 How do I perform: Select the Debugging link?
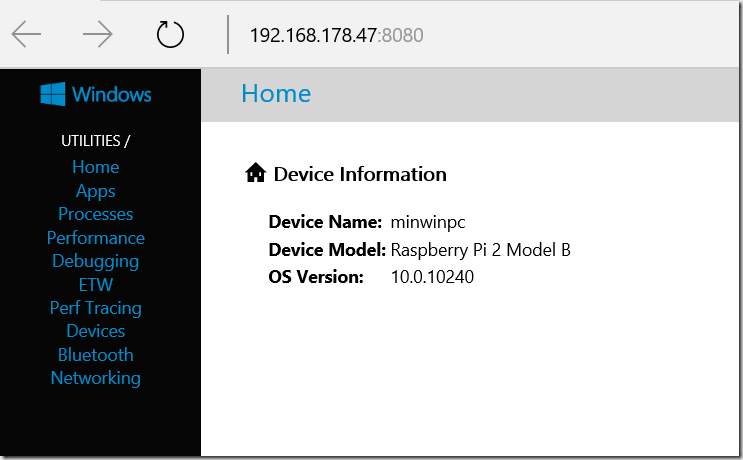click(96, 262)
